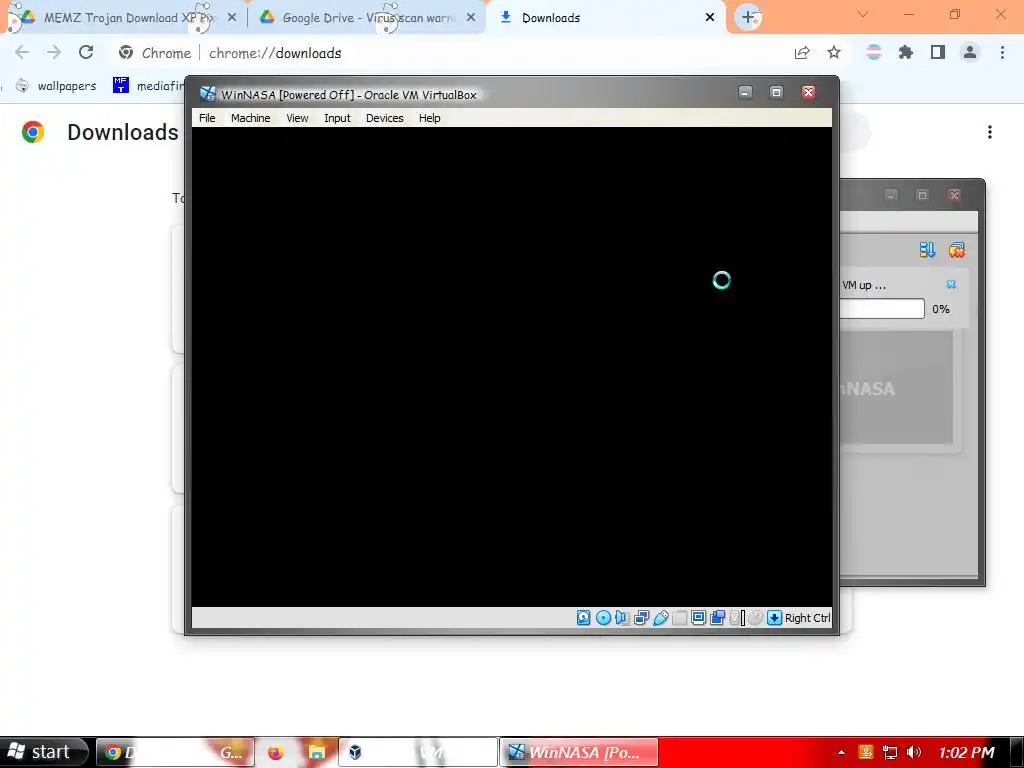
Task: Click the notification center sort icon in VirtualBox Manager
Action: pos(927,249)
